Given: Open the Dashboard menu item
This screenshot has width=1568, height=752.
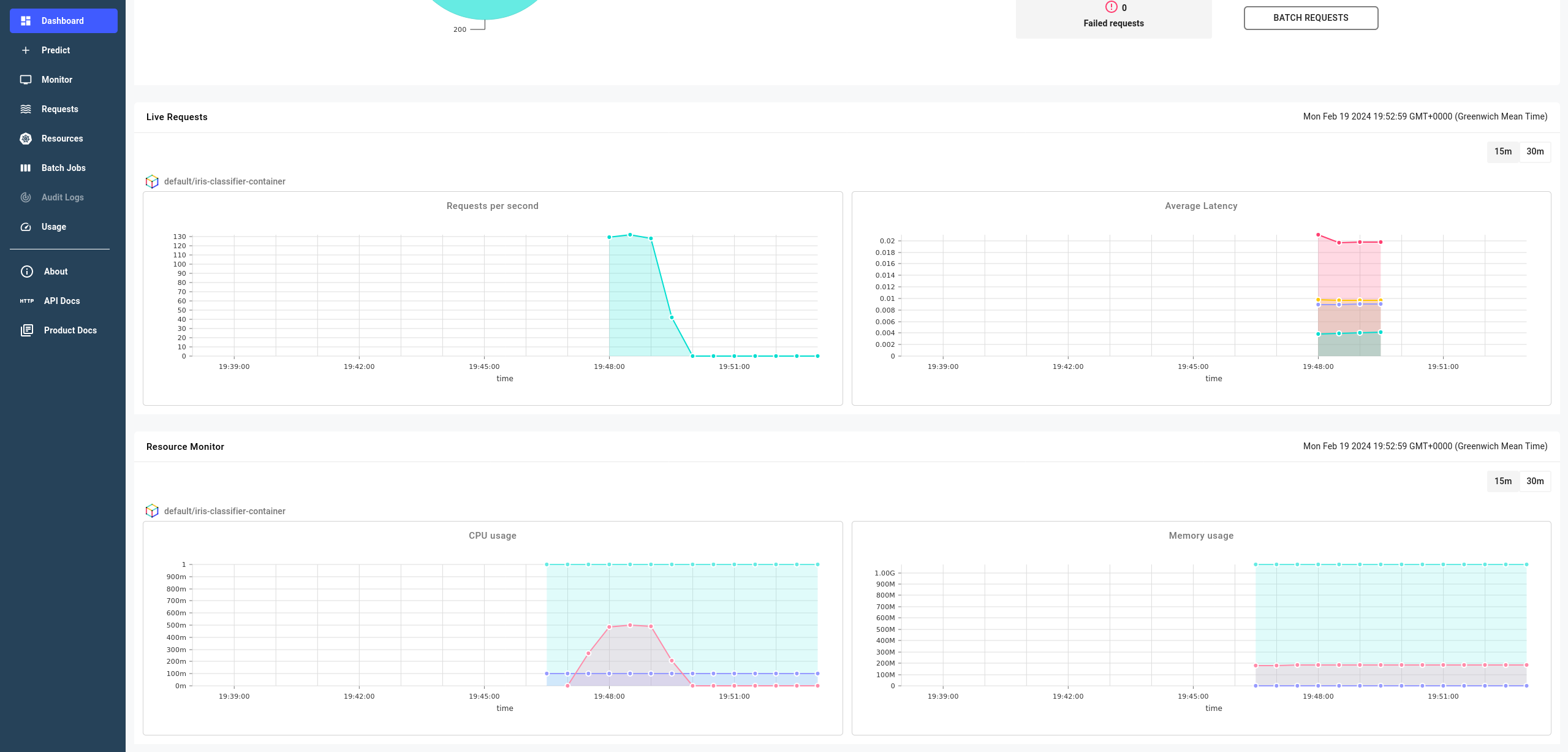Looking at the screenshot, I should point(64,21).
